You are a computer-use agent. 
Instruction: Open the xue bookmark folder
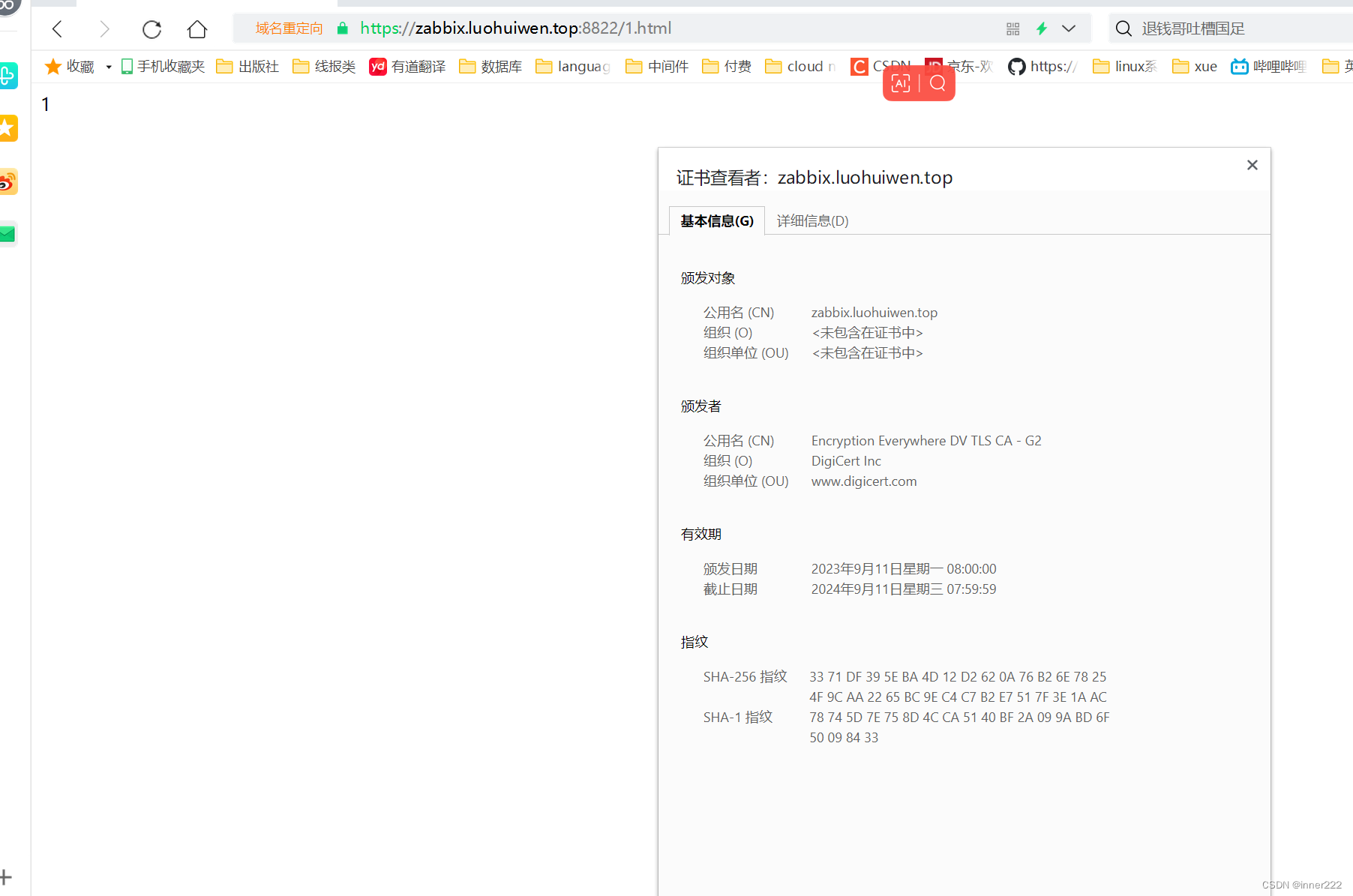click(x=1195, y=67)
